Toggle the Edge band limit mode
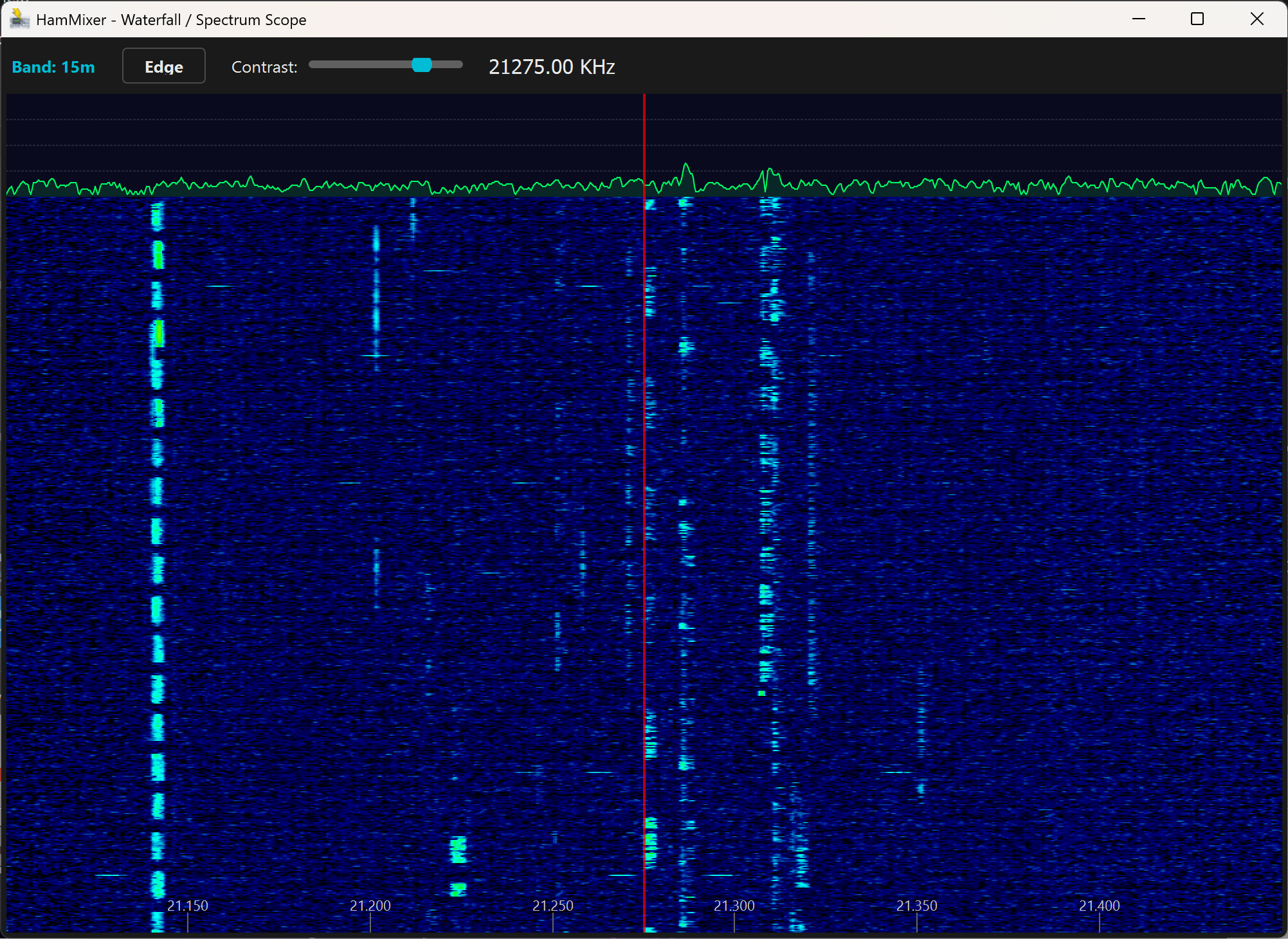The image size is (1288, 939). [163, 66]
